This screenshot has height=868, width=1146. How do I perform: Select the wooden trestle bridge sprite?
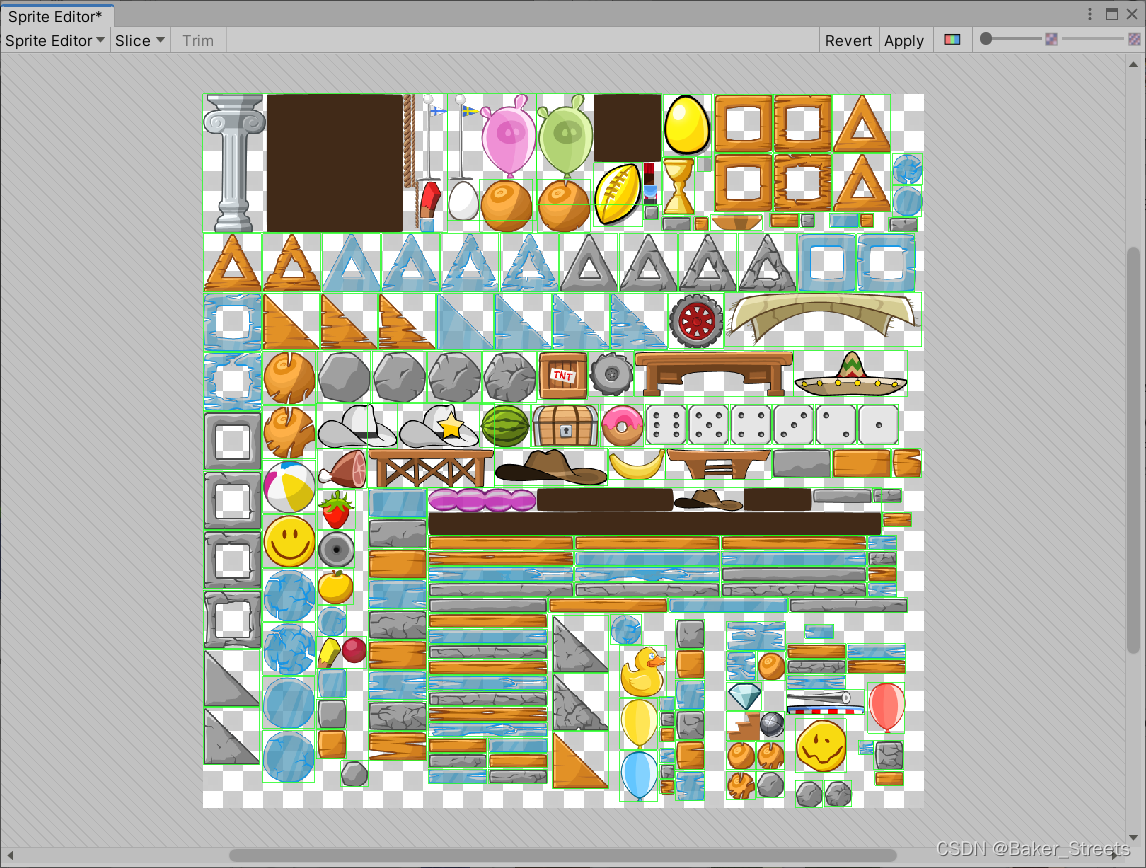[x=430, y=468]
